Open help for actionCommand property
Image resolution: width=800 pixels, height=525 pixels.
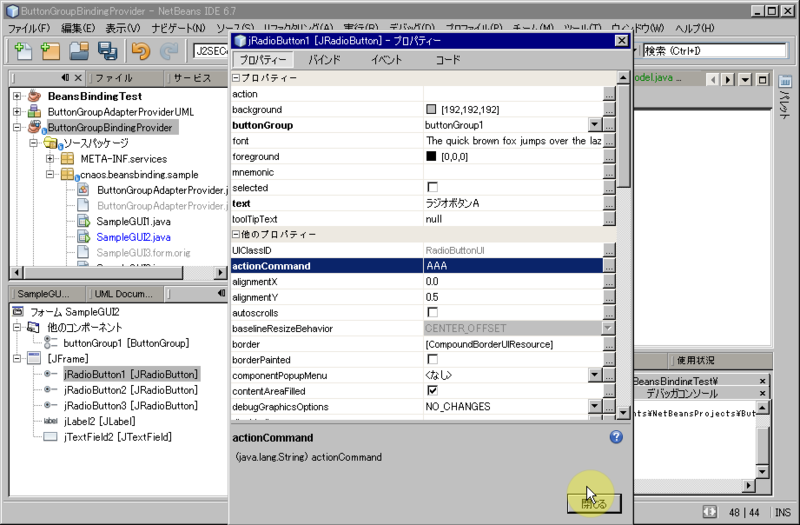pyautogui.click(x=616, y=437)
